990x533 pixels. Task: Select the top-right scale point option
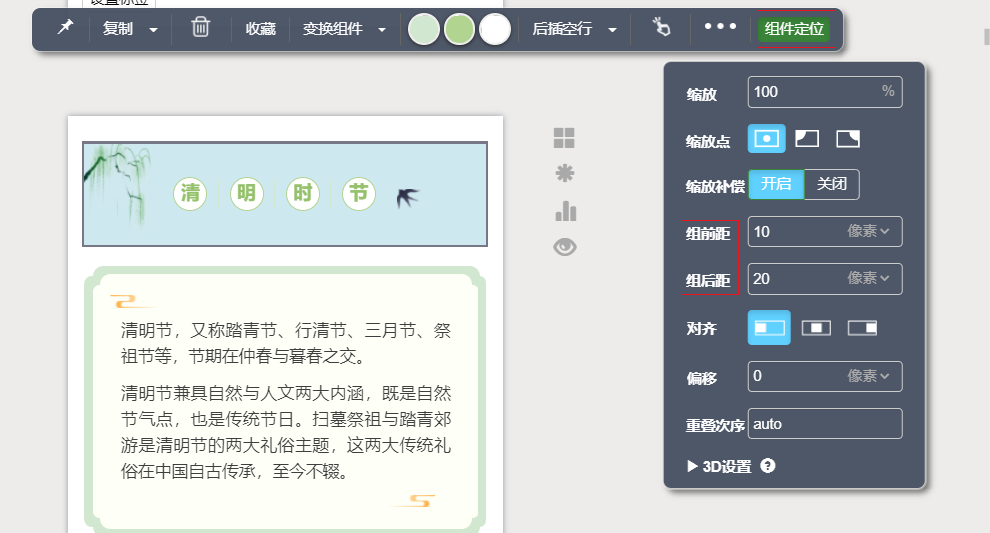click(x=848, y=139)
